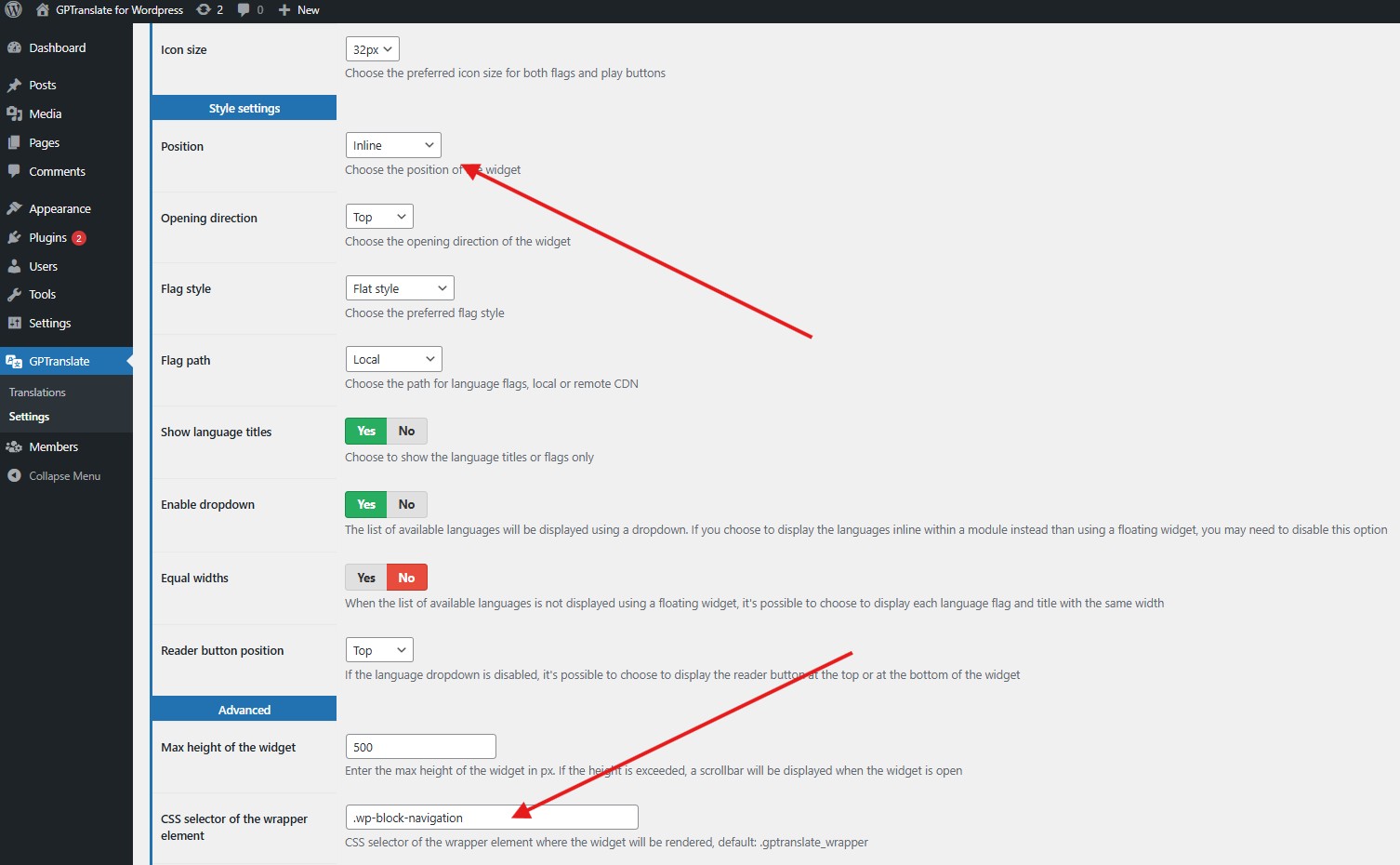Viewport: 1400px width, 865px height.
Task: Click GPTranslate for Wordpress site link
Action: coord(119,10)
